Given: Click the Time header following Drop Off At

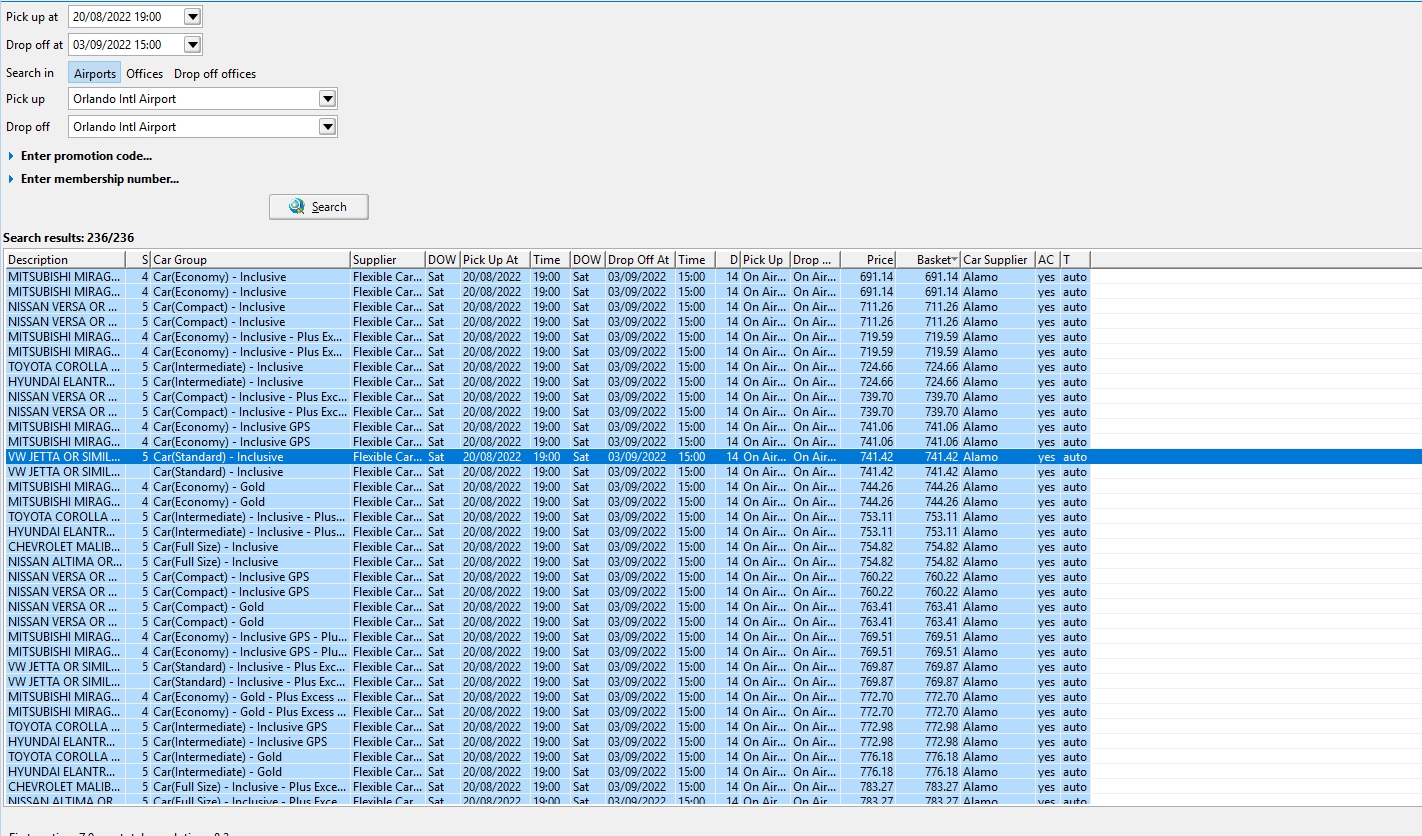Looking at the screenshot, I should pyautogui.click(x=695, y=260).
